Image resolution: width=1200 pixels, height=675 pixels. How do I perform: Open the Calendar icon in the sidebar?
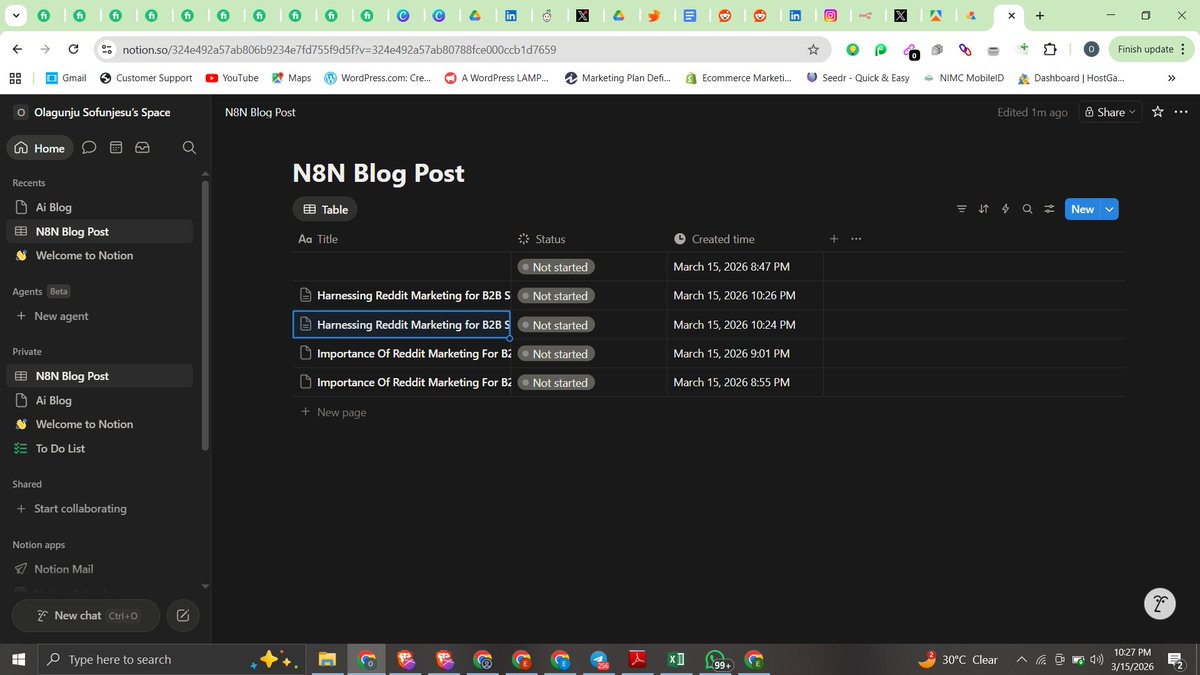tap(115, 147)
